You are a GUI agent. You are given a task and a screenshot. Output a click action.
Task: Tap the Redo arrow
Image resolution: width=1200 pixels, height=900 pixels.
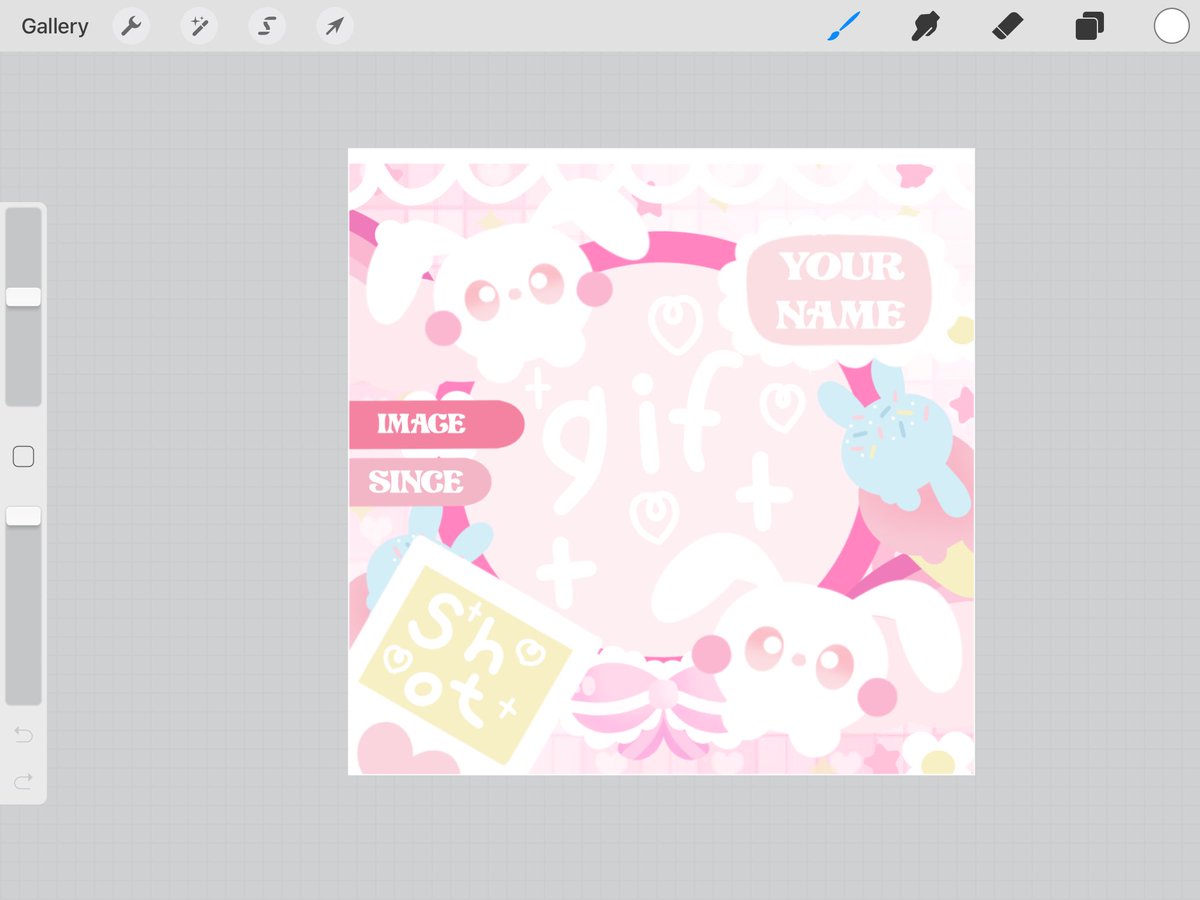[23, 780]
